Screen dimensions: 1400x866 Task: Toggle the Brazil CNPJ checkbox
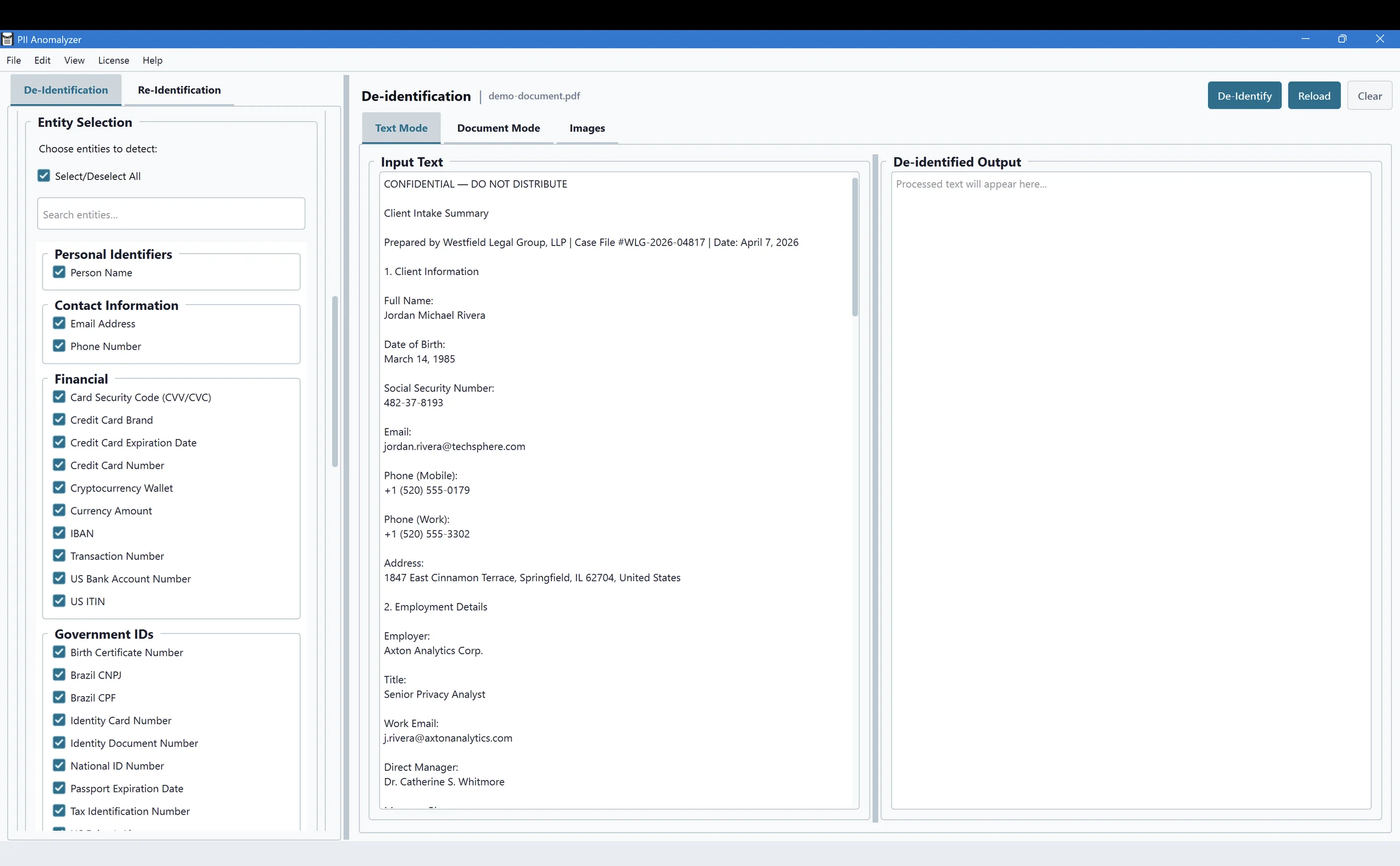[59, 675]
